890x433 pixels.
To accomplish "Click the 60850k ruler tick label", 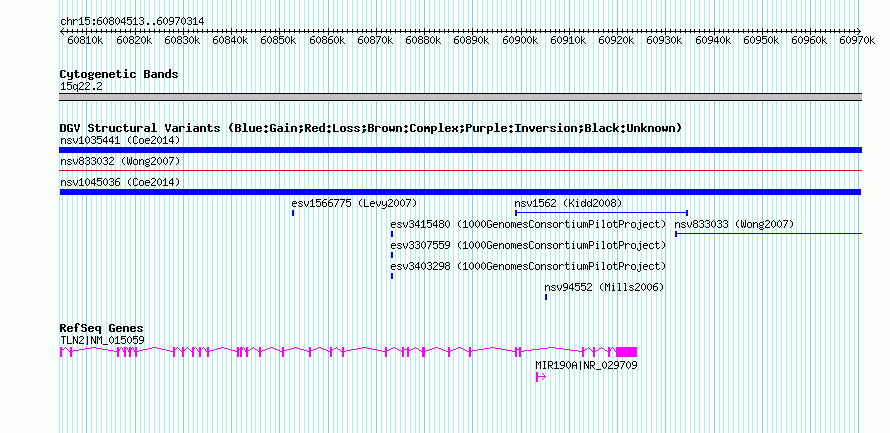I will [278, 40].
